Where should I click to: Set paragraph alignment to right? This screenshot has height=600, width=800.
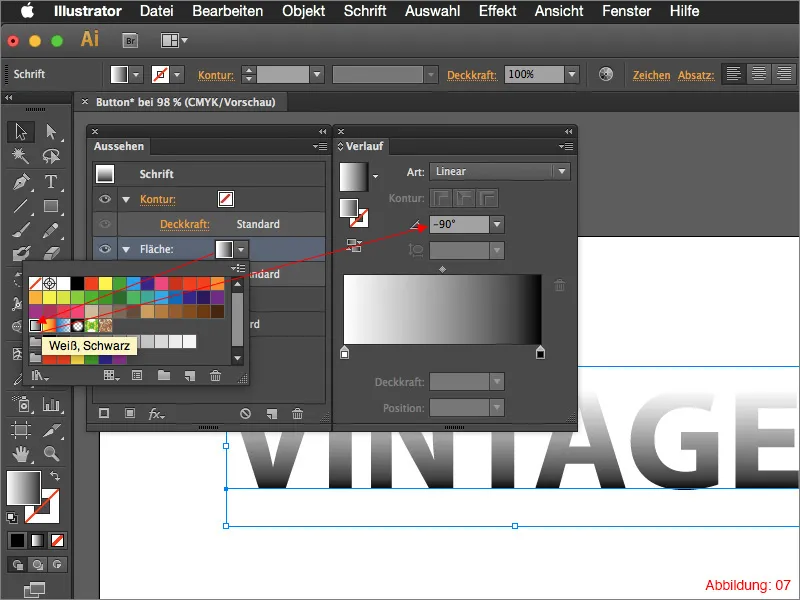pos(784,74)
